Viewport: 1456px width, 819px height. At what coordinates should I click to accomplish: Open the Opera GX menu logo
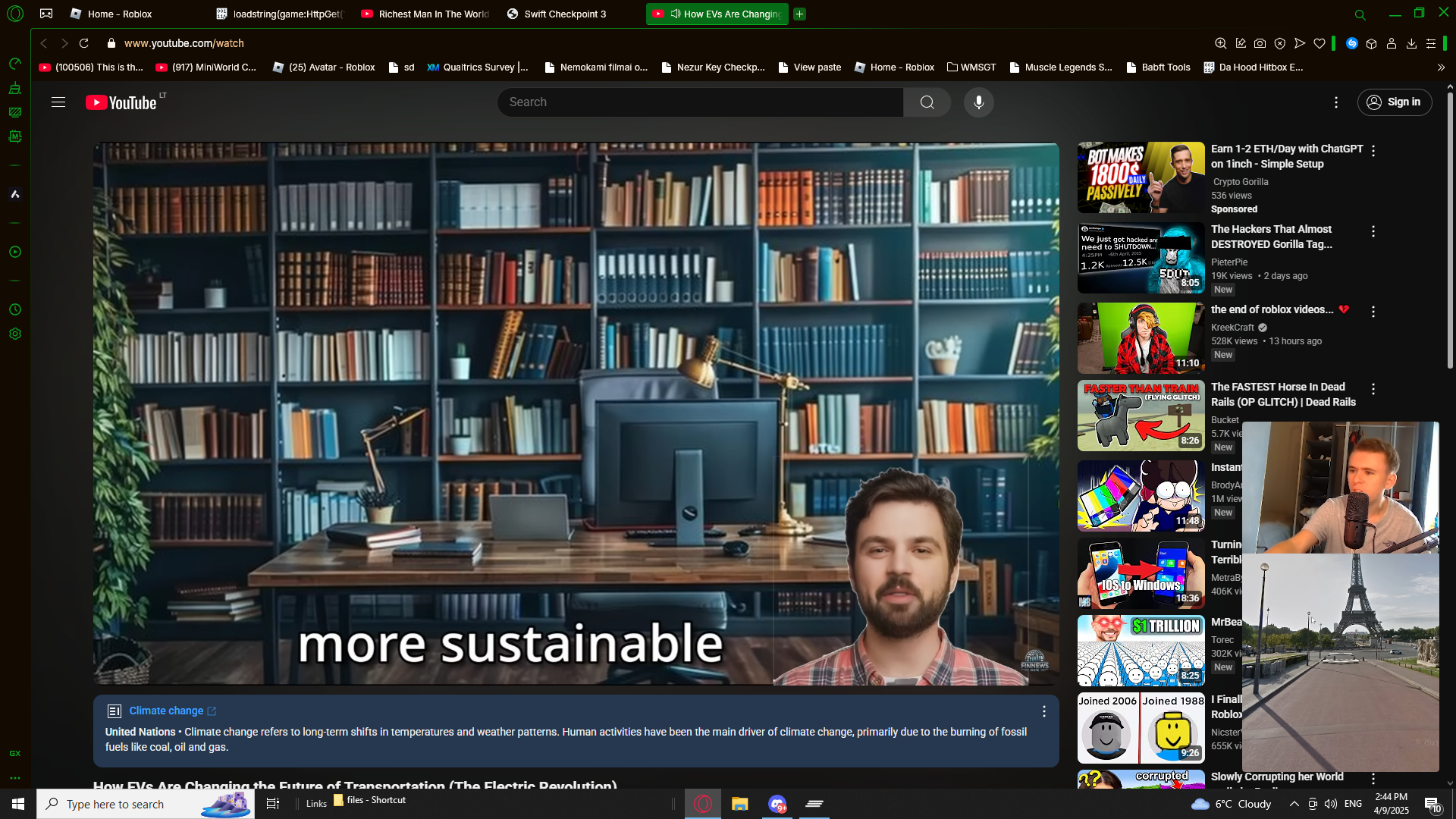click(x=15, y=14)
